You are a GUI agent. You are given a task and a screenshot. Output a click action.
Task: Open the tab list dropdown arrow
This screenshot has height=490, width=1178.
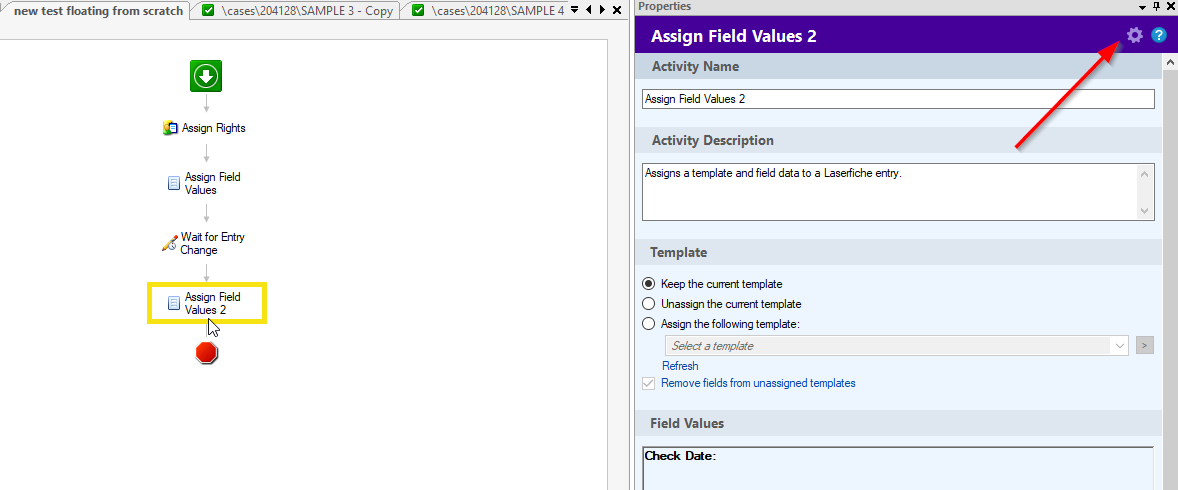click(575, 10)
